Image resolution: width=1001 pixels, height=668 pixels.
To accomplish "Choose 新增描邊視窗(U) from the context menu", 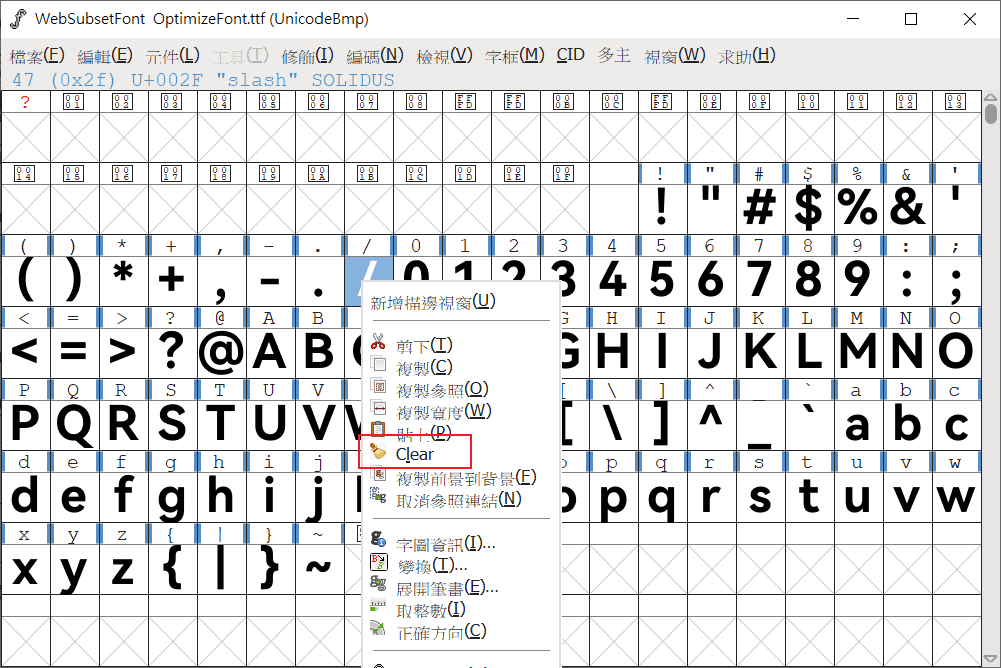I will 433,302.
